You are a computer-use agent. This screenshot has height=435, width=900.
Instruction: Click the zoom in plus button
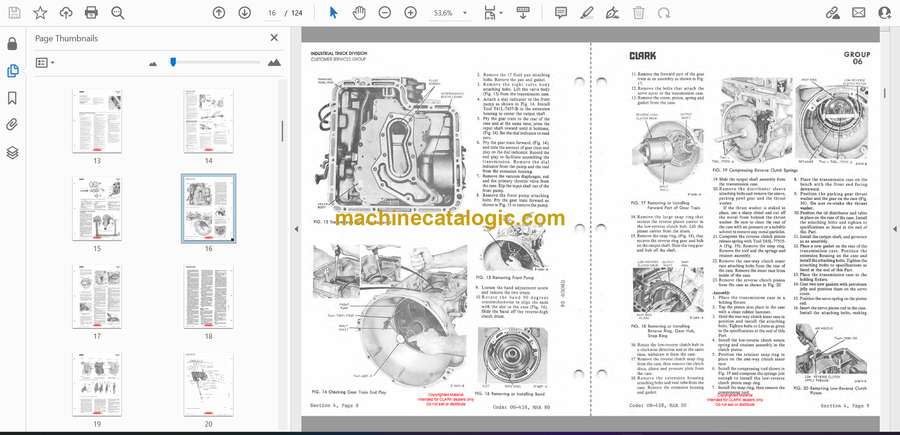click(x=411, y=13)
